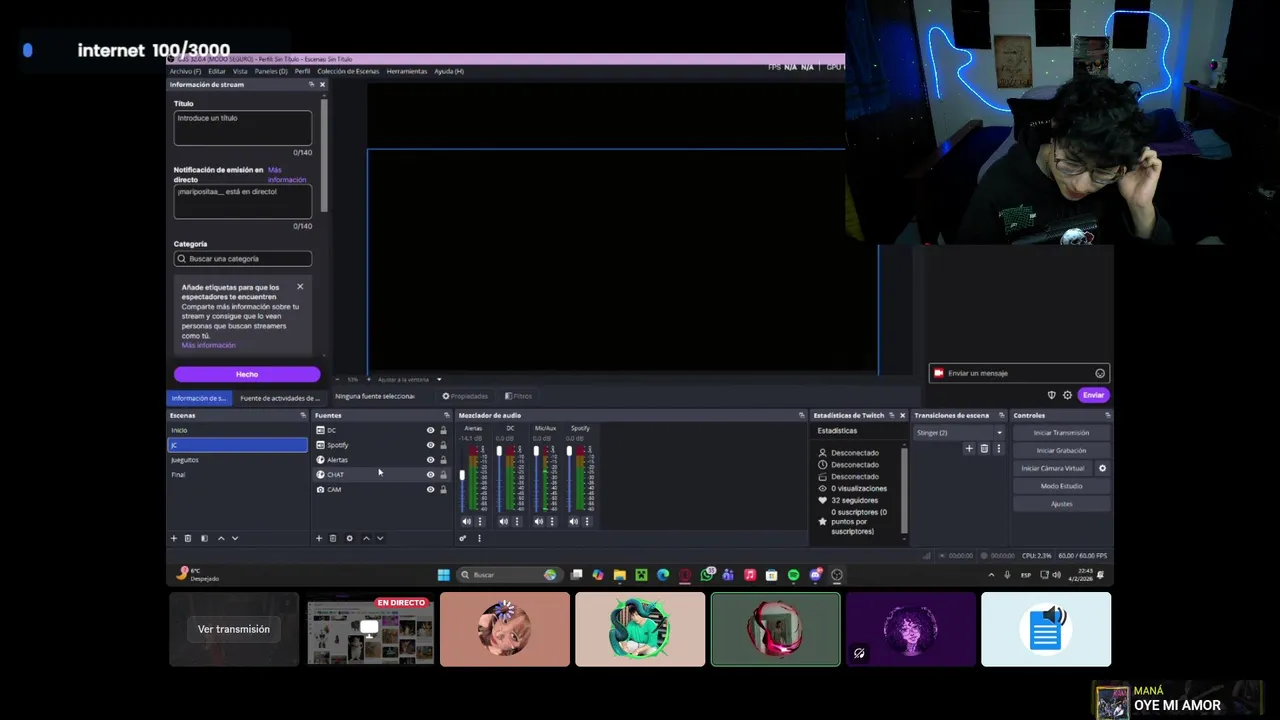Open advanced audio properties gears icon
The width and height of the screenshot is (1280, 720).
[x=463, y=538]
